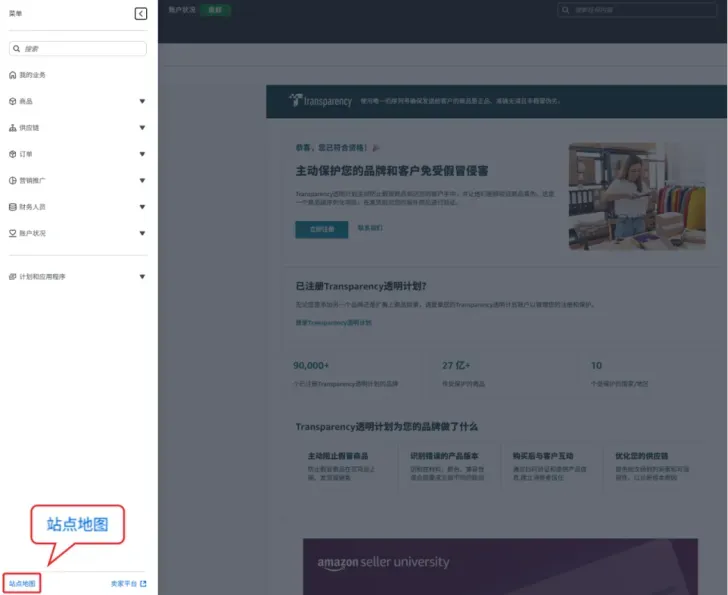Click the 优化您的供应链 card heading
Viewport: 728px width, 595px height.
click(642, 456)
